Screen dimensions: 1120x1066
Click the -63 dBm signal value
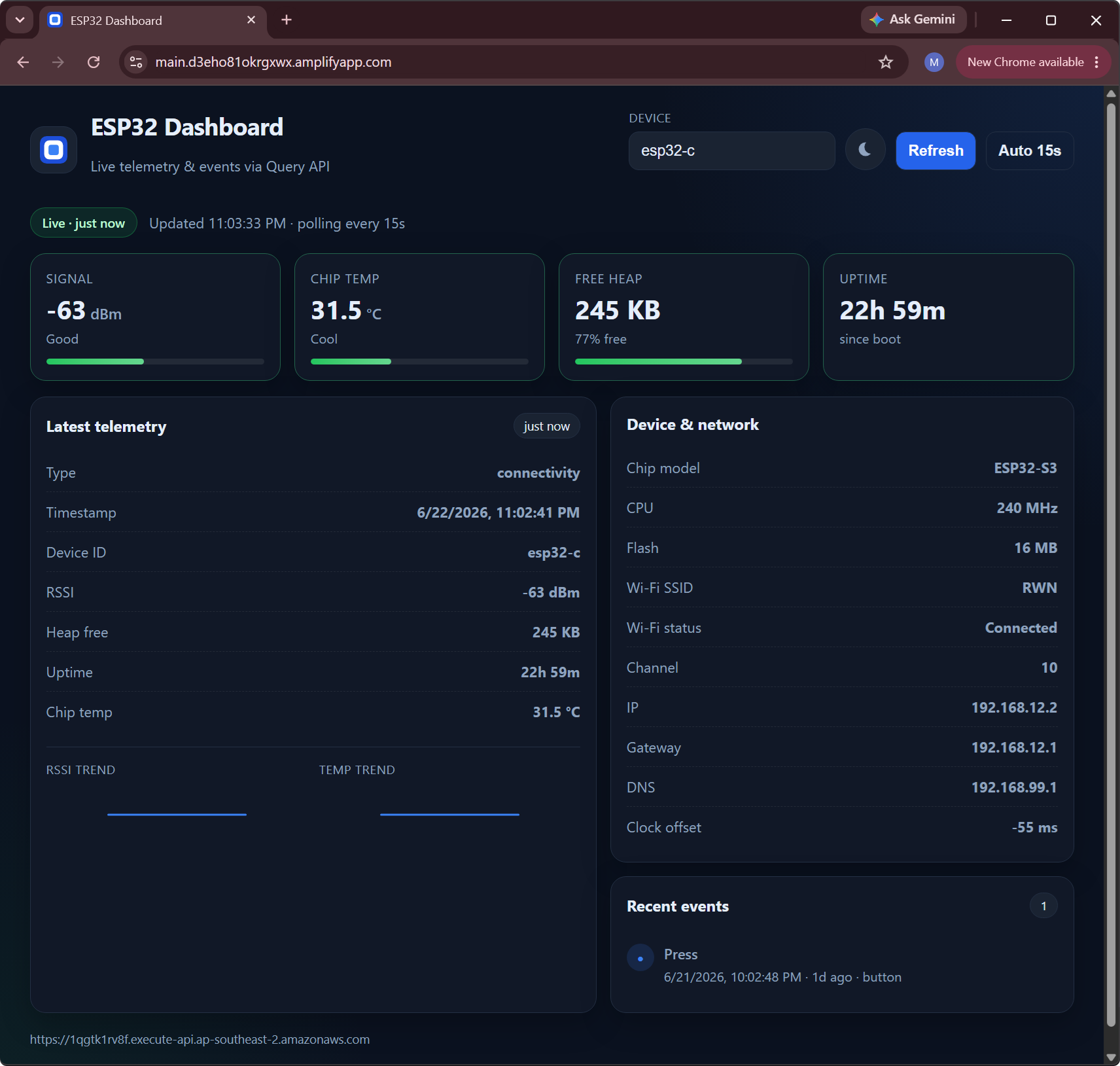point(84,311)
